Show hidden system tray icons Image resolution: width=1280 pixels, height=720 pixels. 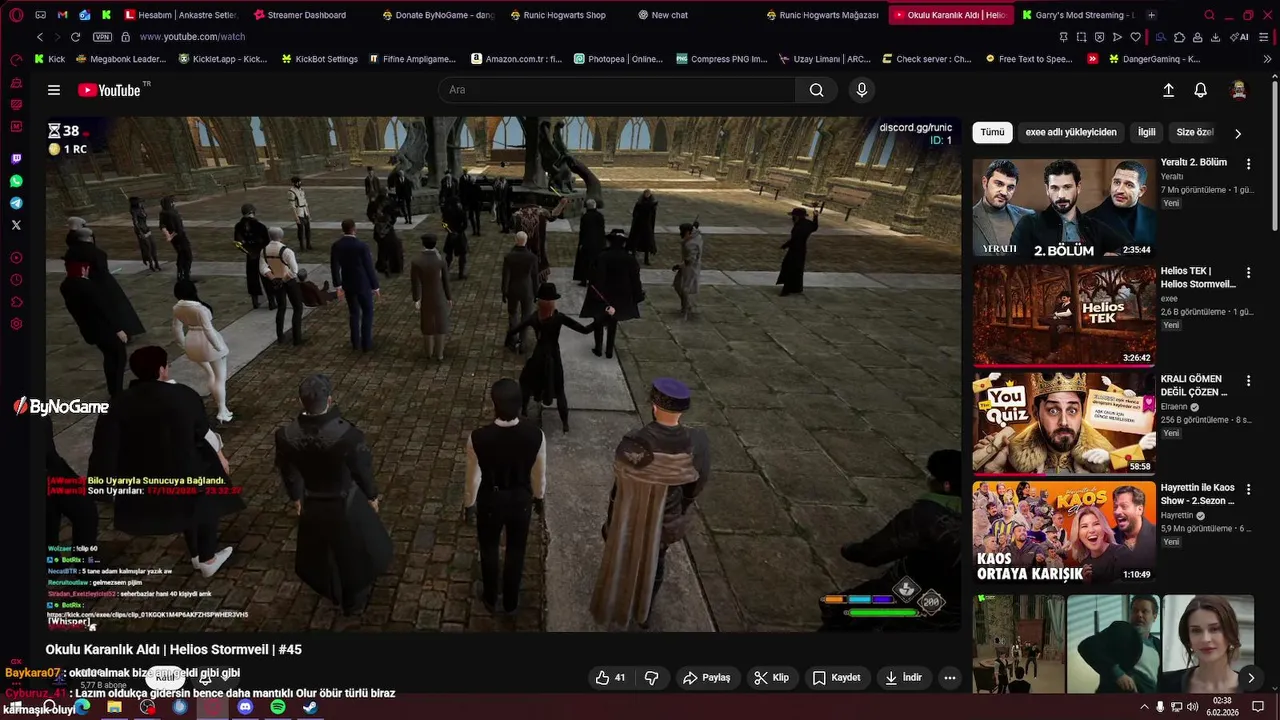(1144, 707)
